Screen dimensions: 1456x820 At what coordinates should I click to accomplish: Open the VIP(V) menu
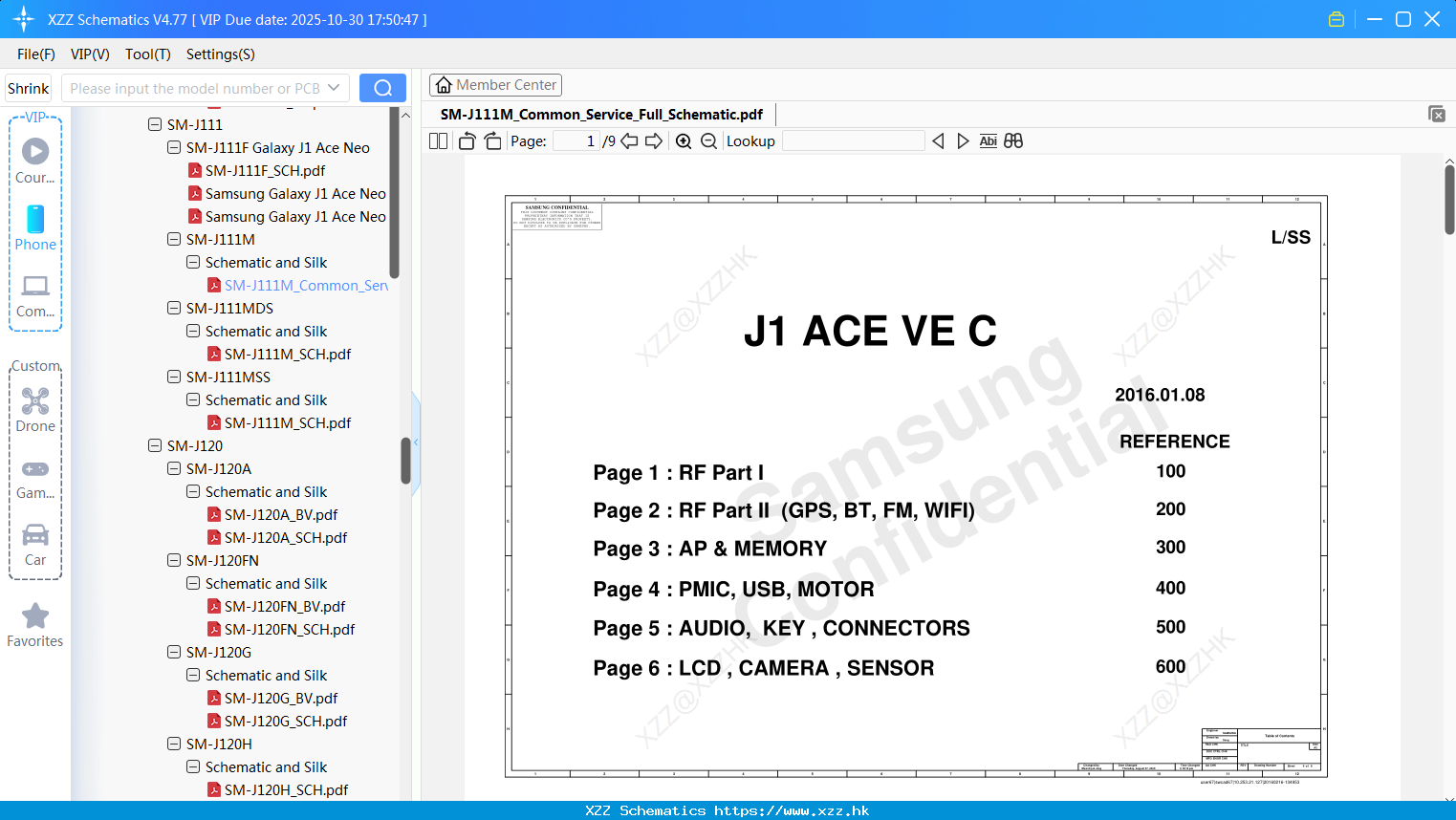90,54
